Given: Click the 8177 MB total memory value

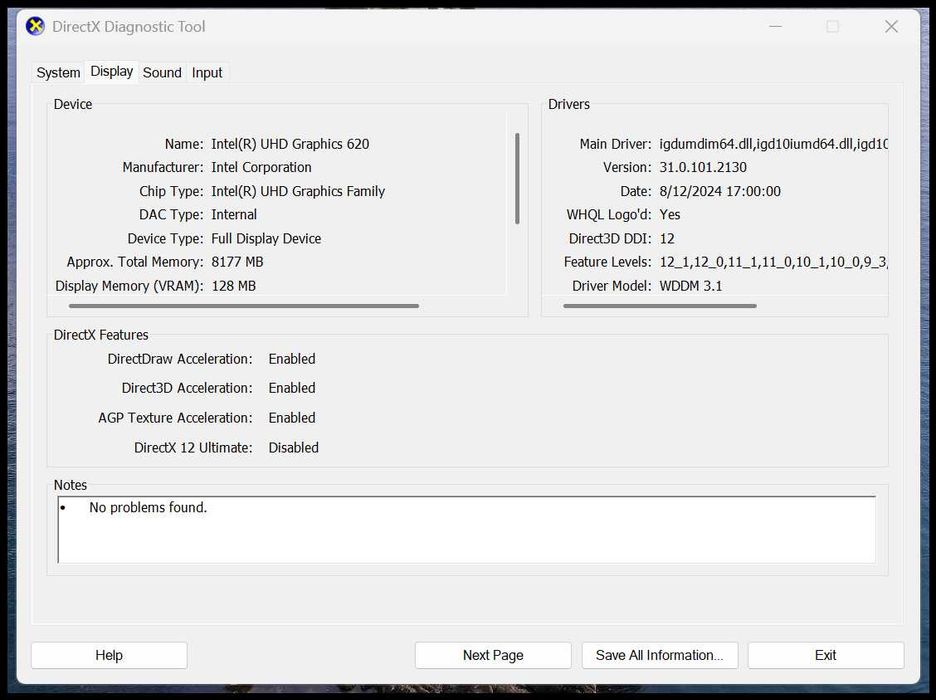Looking at the screenshot, I should [x=237, y=262].
